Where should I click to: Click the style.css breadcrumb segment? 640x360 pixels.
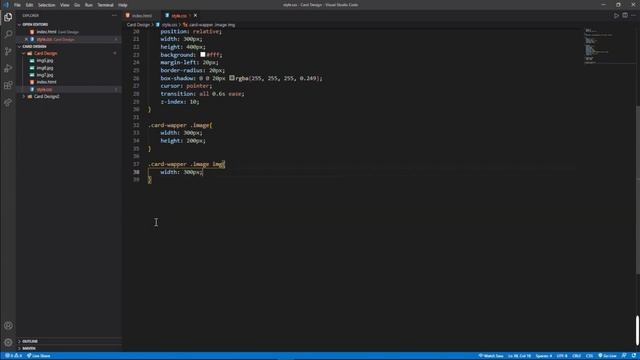coord(169,25)
